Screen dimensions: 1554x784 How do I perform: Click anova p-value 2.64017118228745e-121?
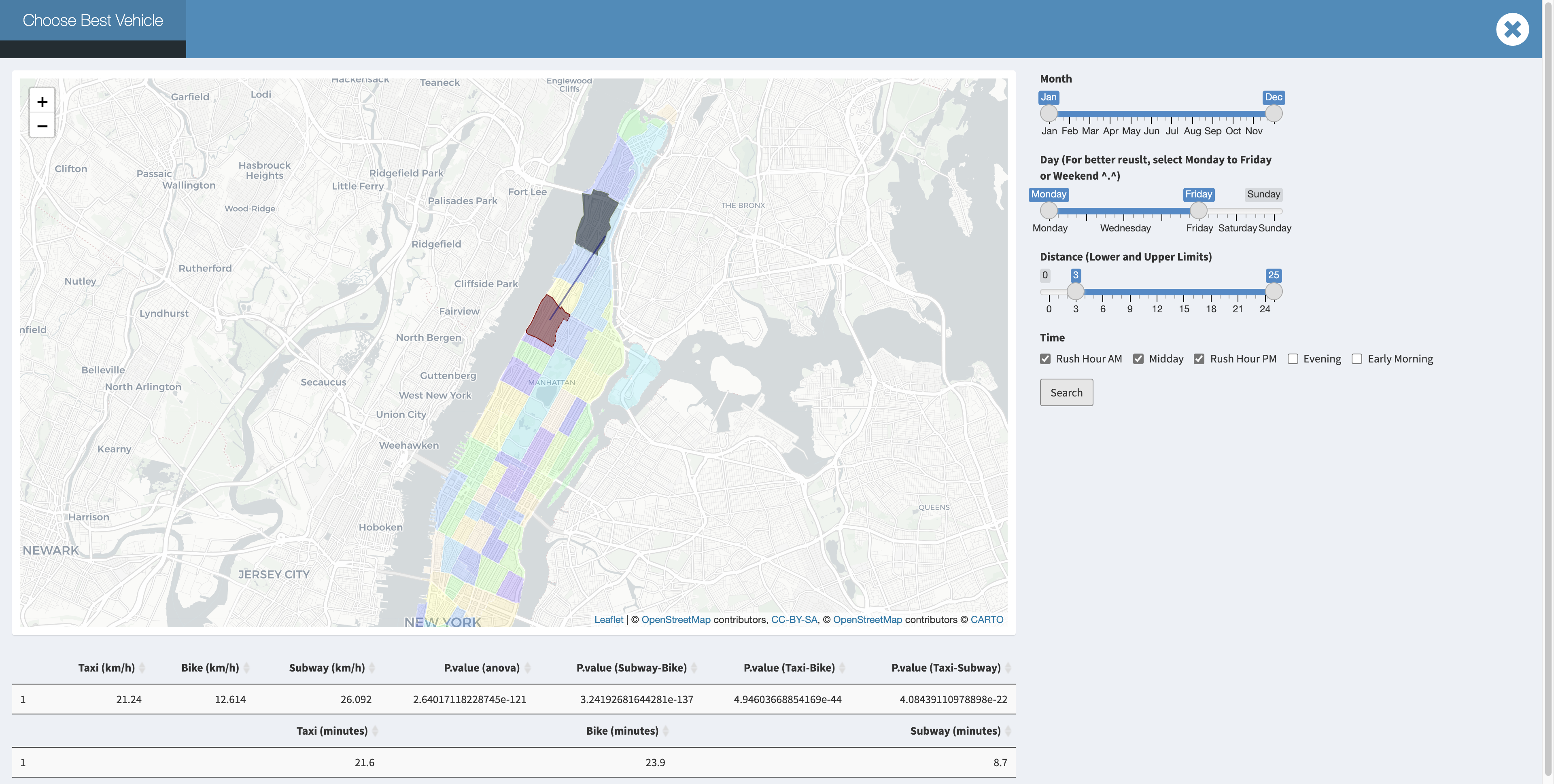pyautogui.click(x=469, y=699)
